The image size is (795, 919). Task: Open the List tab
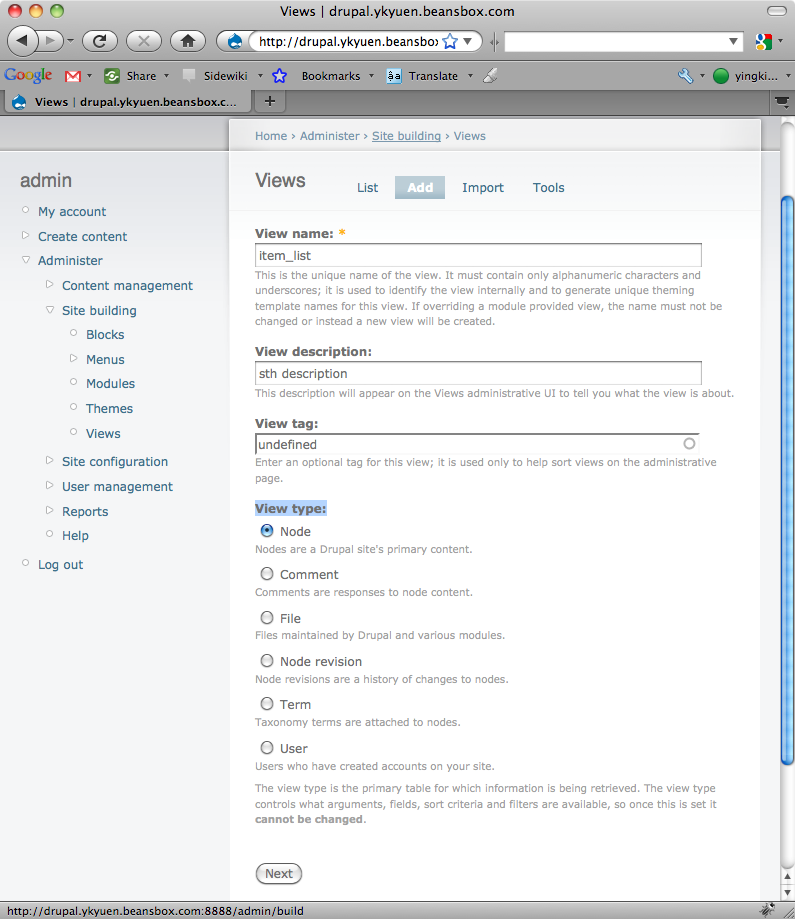click(367, 188)
